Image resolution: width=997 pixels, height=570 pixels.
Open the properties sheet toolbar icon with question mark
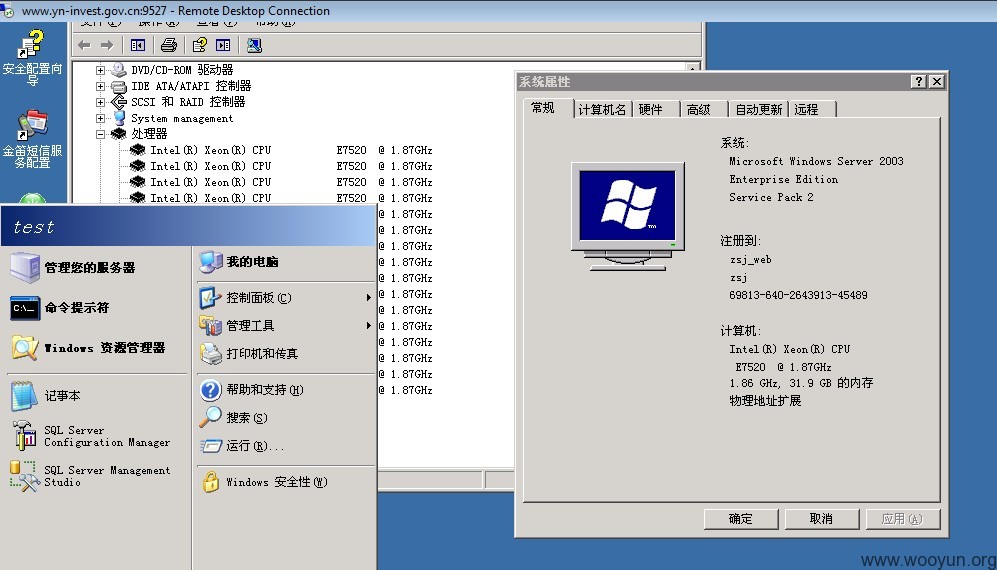pos(200,45)
